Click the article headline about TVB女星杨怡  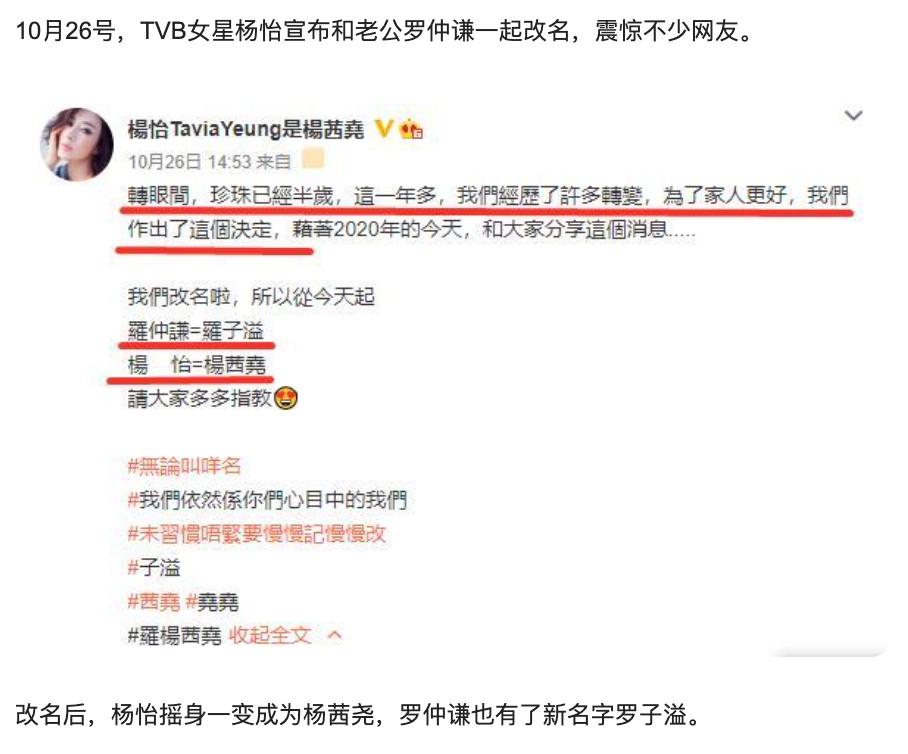click(385, 31)
